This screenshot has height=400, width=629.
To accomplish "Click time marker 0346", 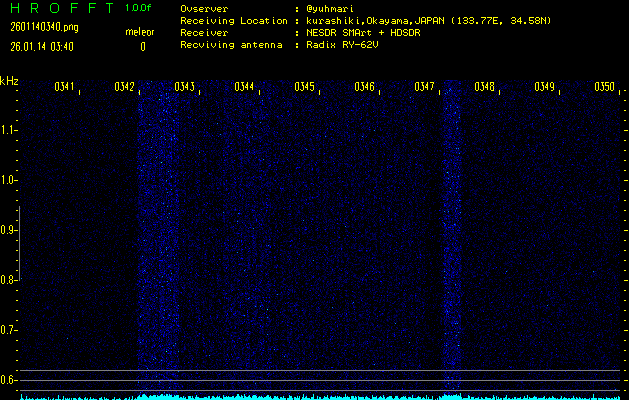I will [365, 86].
